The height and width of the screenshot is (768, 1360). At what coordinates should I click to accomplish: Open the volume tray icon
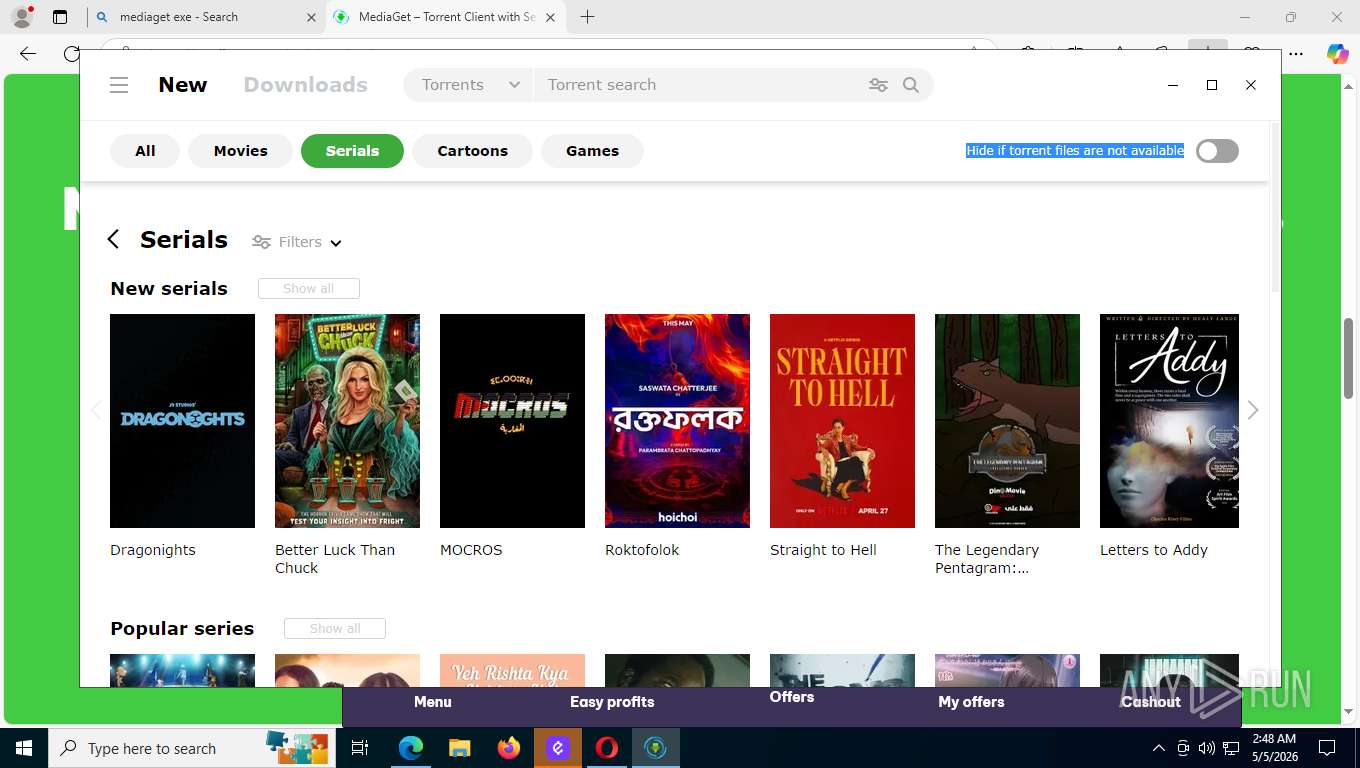(1207, 748)
